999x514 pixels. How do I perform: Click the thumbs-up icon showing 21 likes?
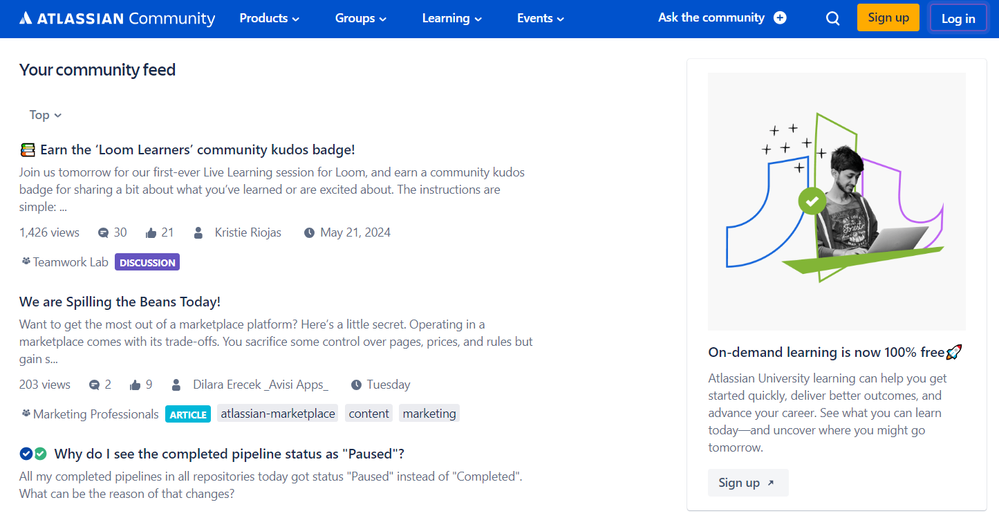tap(151, 233)
